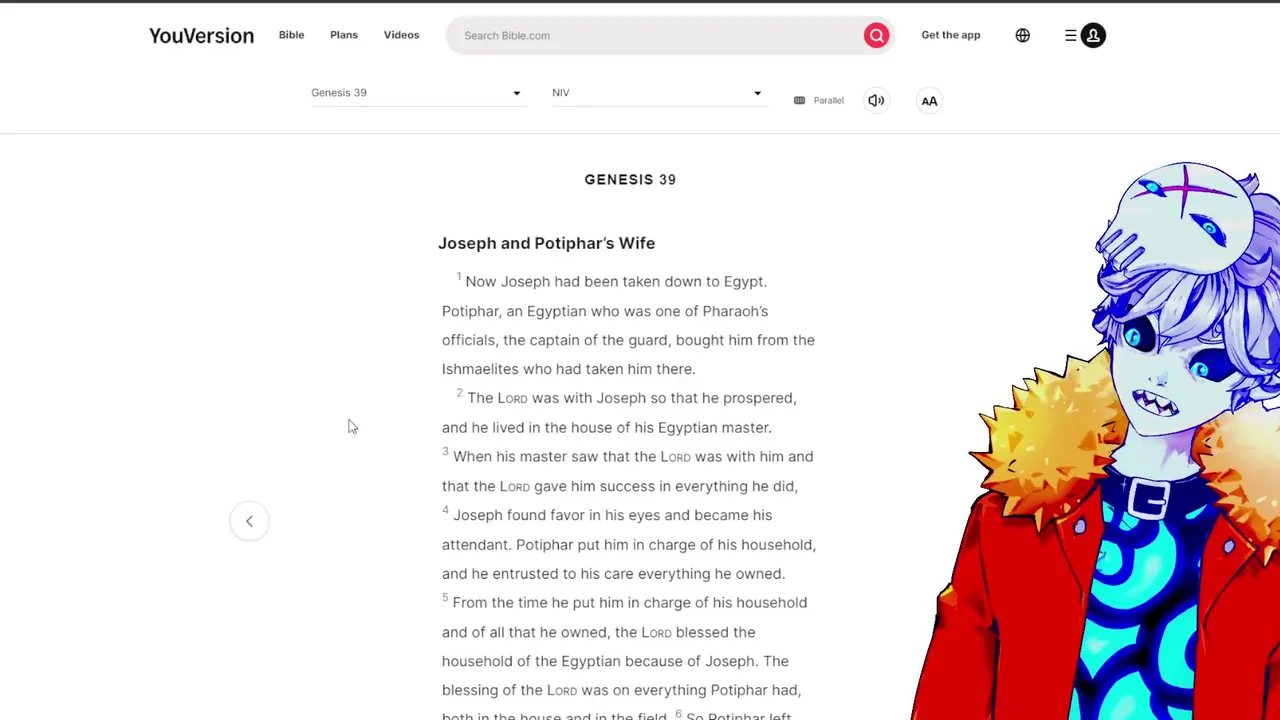Click the 'Joseph and Potiphar's Wife' heading
The height and width of the screenshot is (720, 1280).
coord(546,243)
